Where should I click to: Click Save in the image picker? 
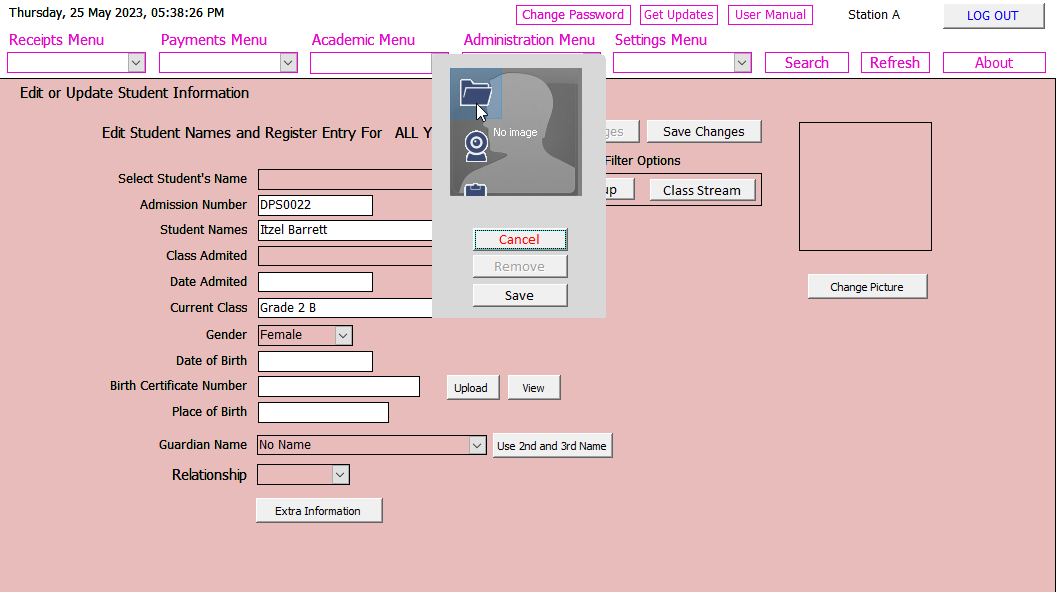(519, 296)
